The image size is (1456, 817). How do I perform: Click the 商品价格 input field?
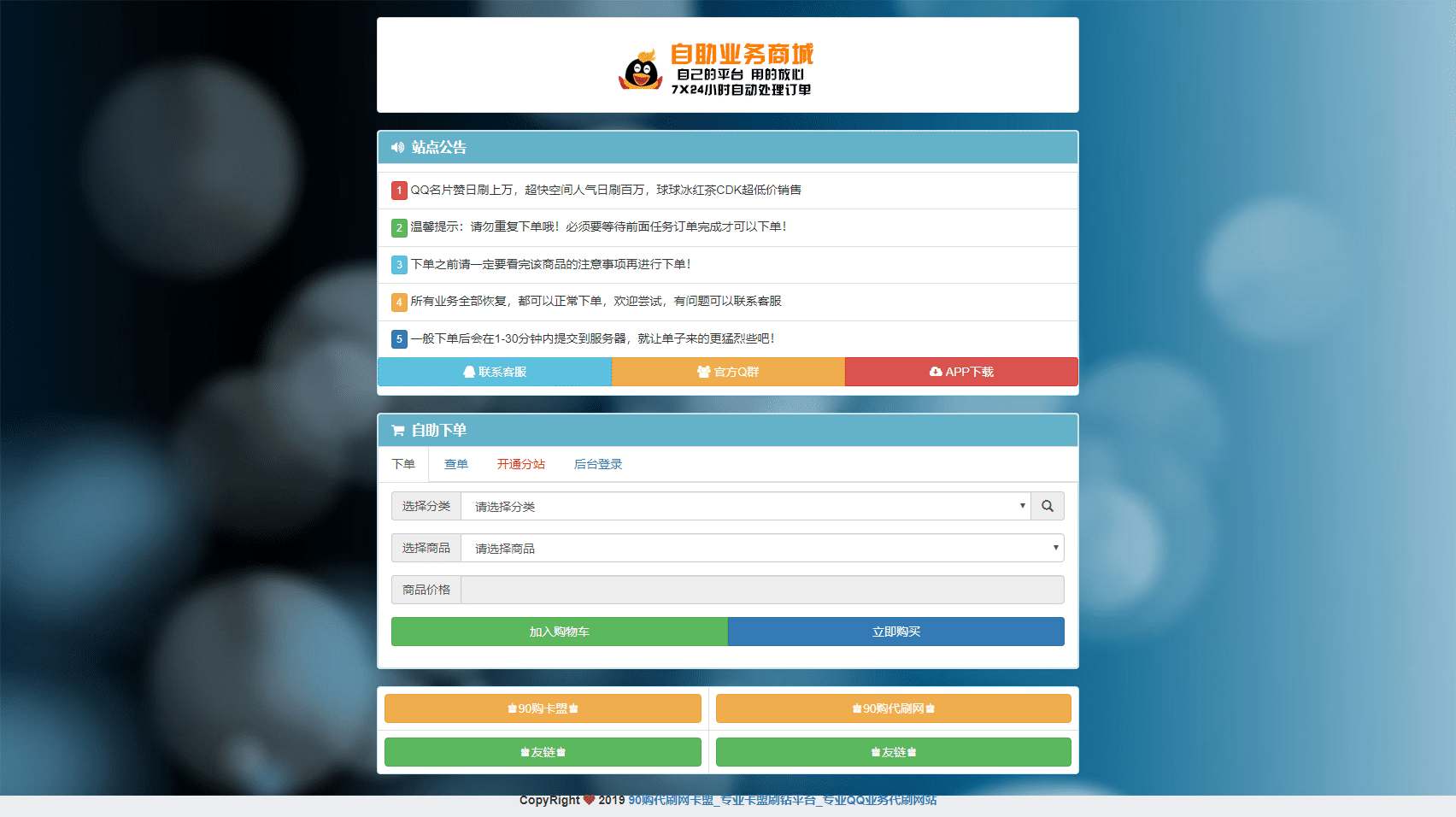761,590
